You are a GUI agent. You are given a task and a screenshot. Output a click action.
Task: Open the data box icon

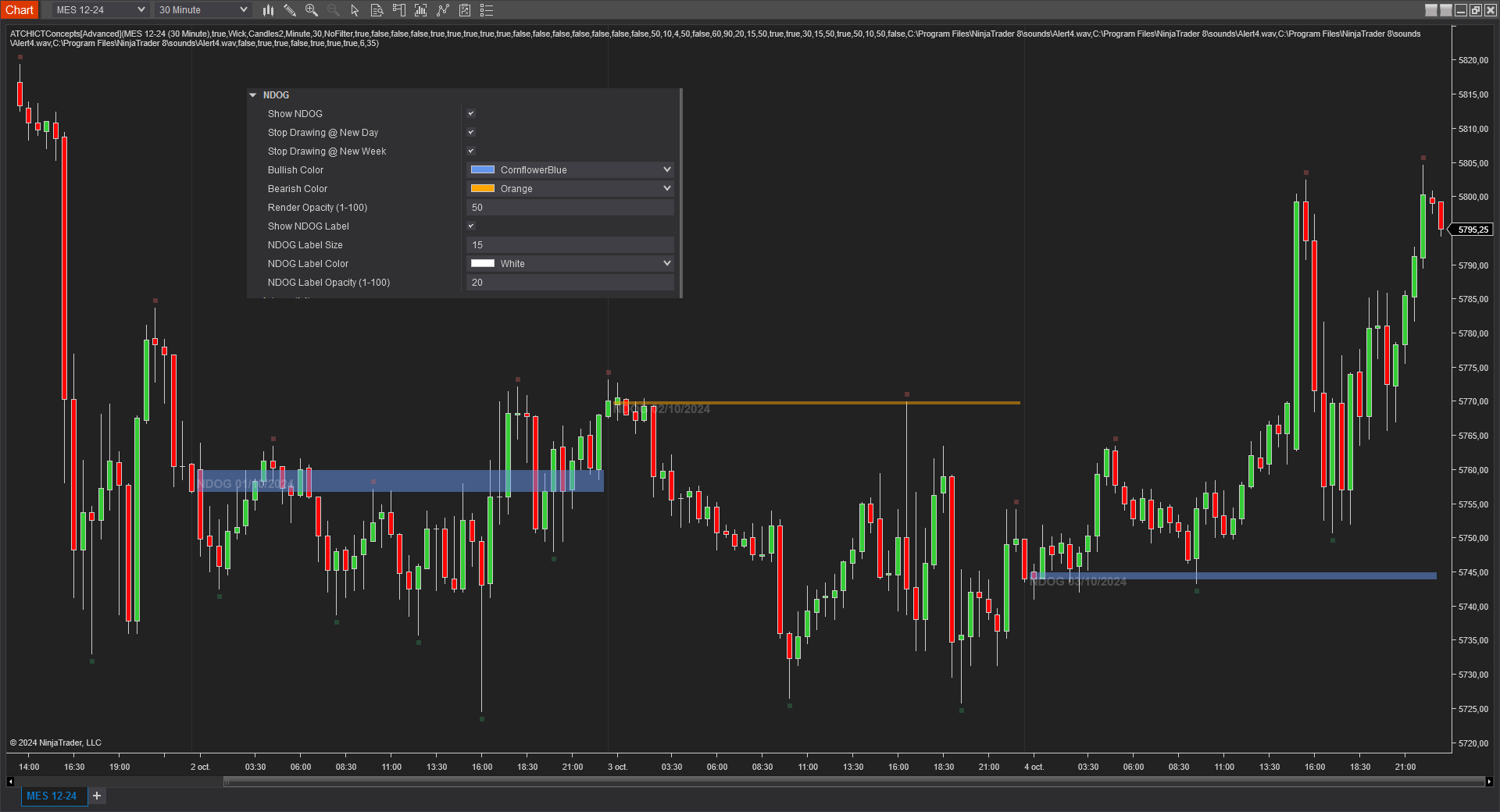[x=377, y=10]
